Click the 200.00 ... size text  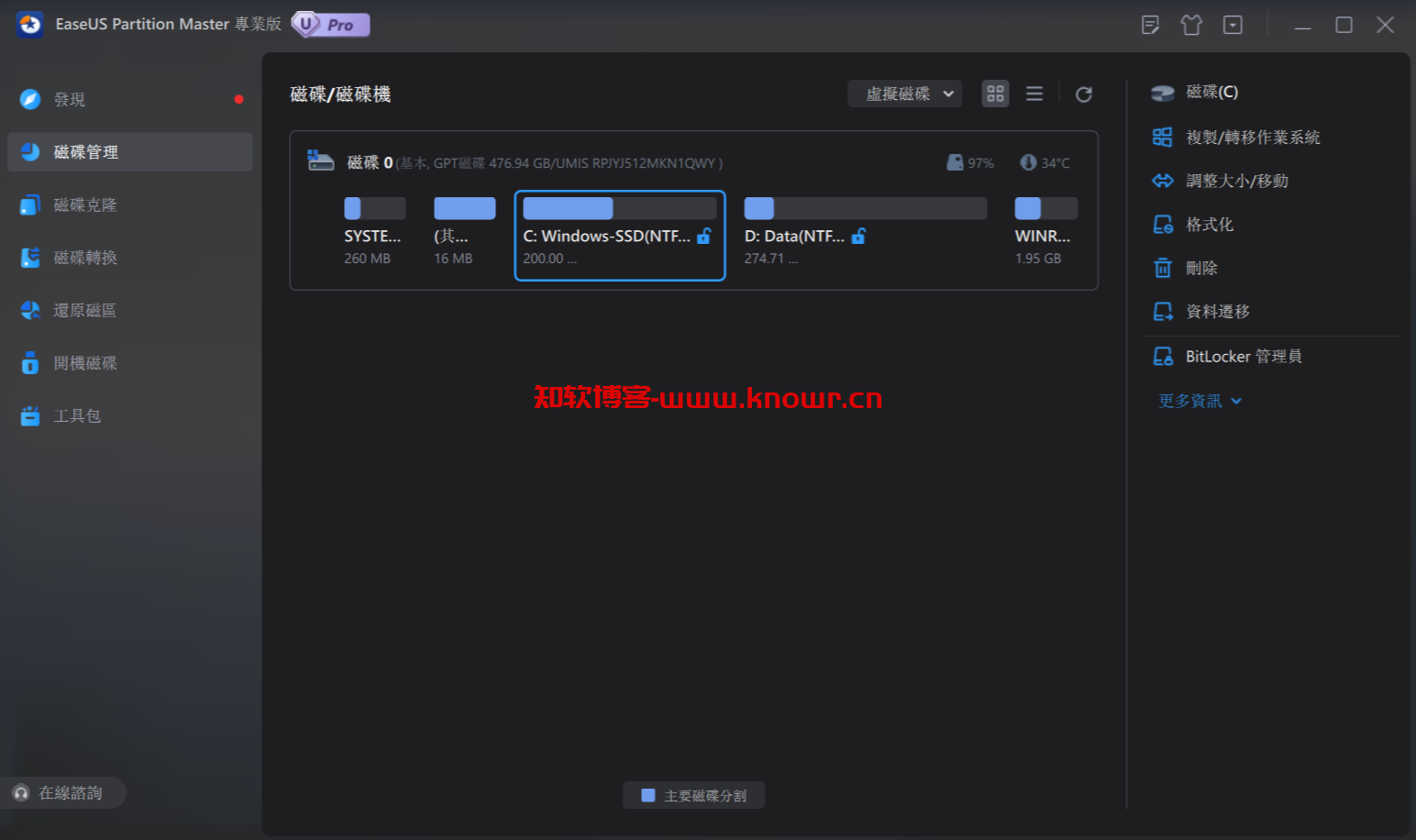pyautogui.click(x=550, y=259)
